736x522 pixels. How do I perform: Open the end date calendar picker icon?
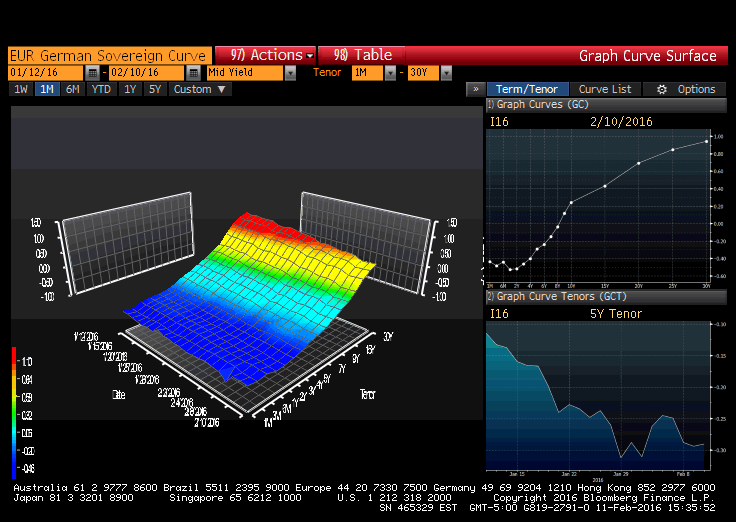pos(193,73)
